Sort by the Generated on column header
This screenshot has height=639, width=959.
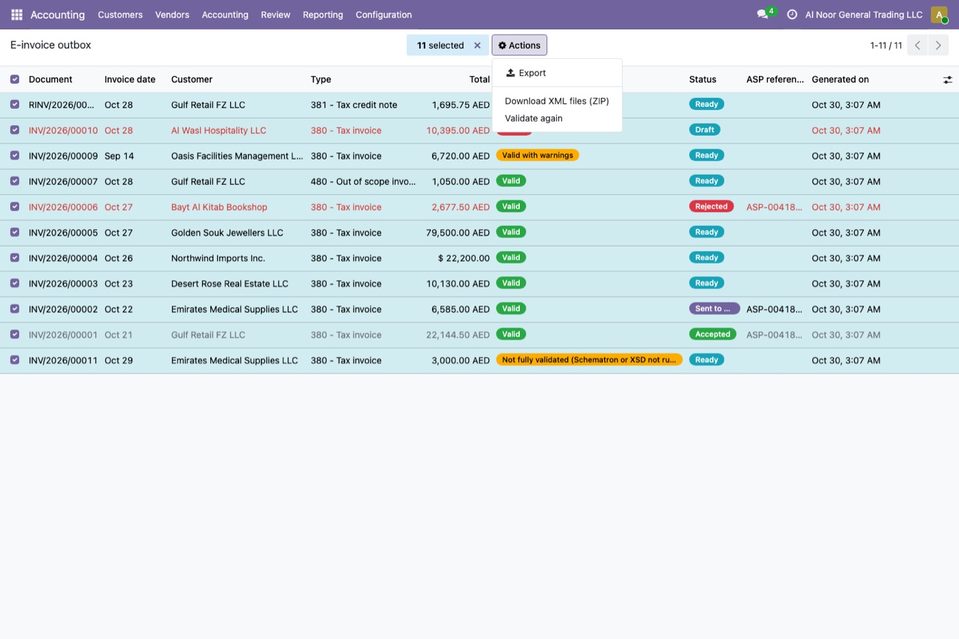840,79
